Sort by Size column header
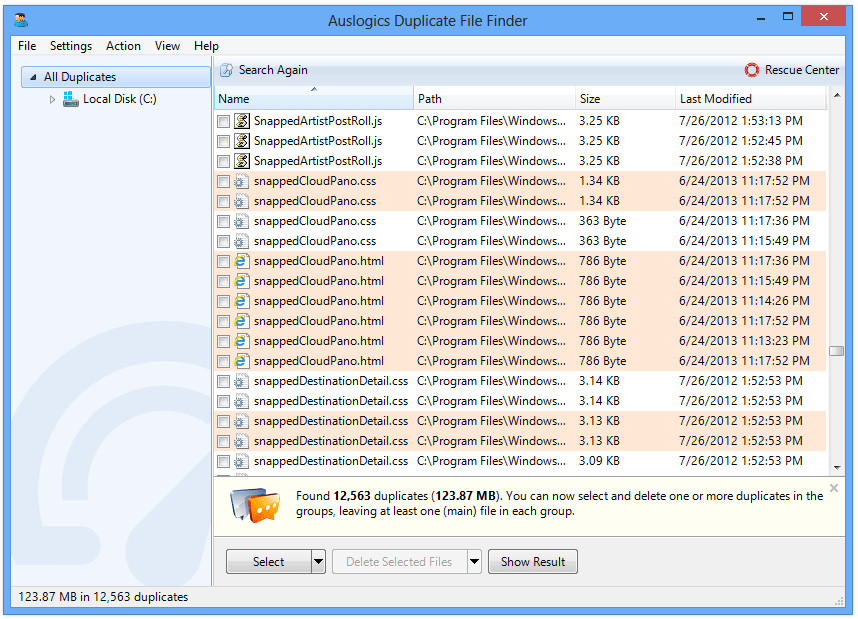 tap(625, 99)
